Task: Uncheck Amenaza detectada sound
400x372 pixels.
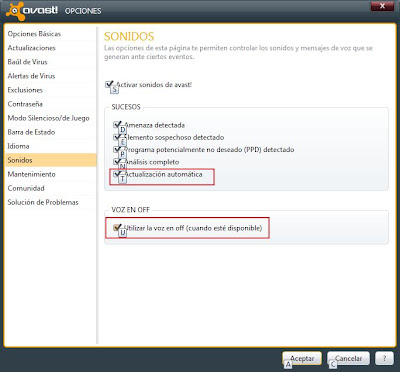Action: tap(117, 125)
